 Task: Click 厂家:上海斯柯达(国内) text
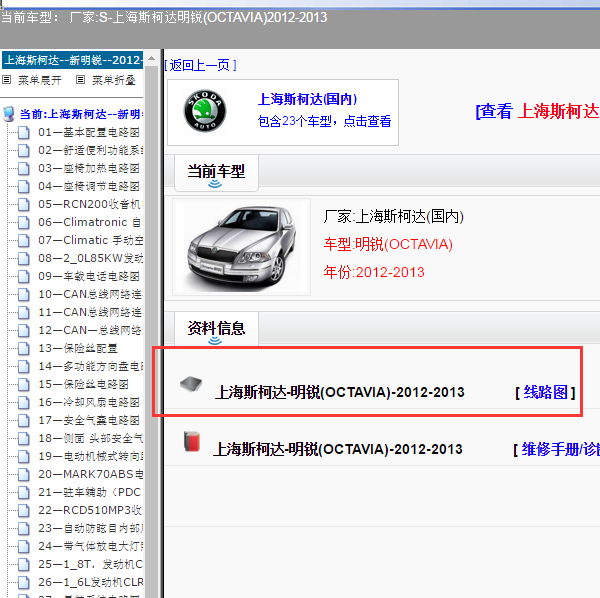[x=393, y=217]
